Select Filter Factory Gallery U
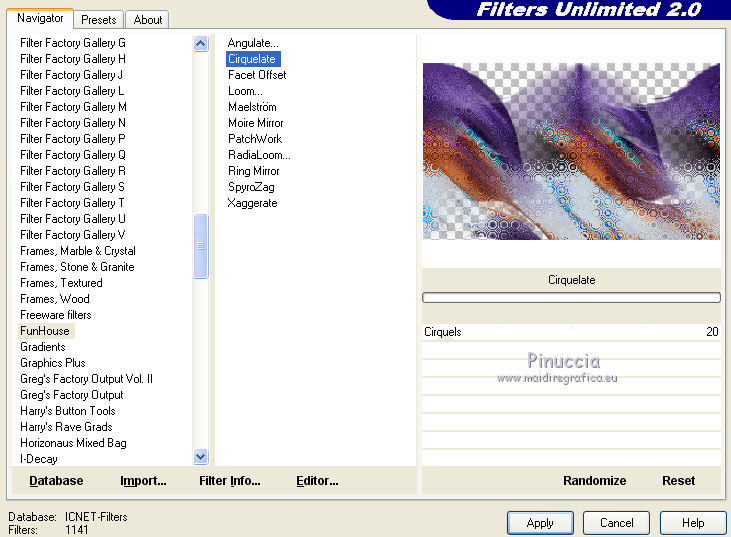Viewport: 731px width, 537px height. 73,219
